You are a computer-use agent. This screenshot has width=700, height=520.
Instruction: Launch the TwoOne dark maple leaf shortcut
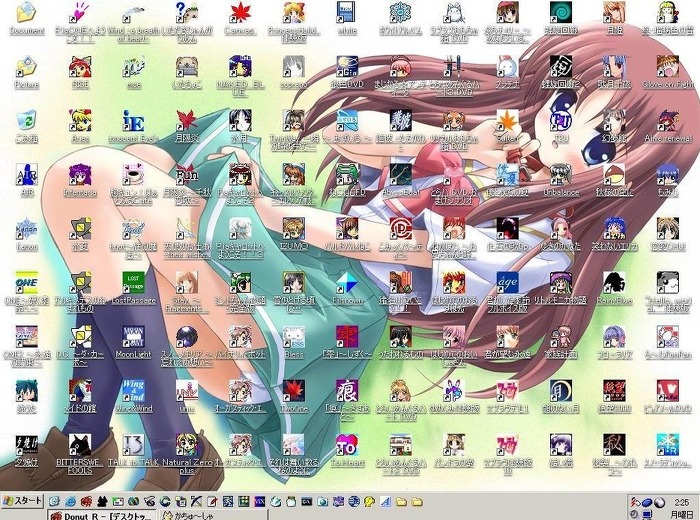[294, 391]
